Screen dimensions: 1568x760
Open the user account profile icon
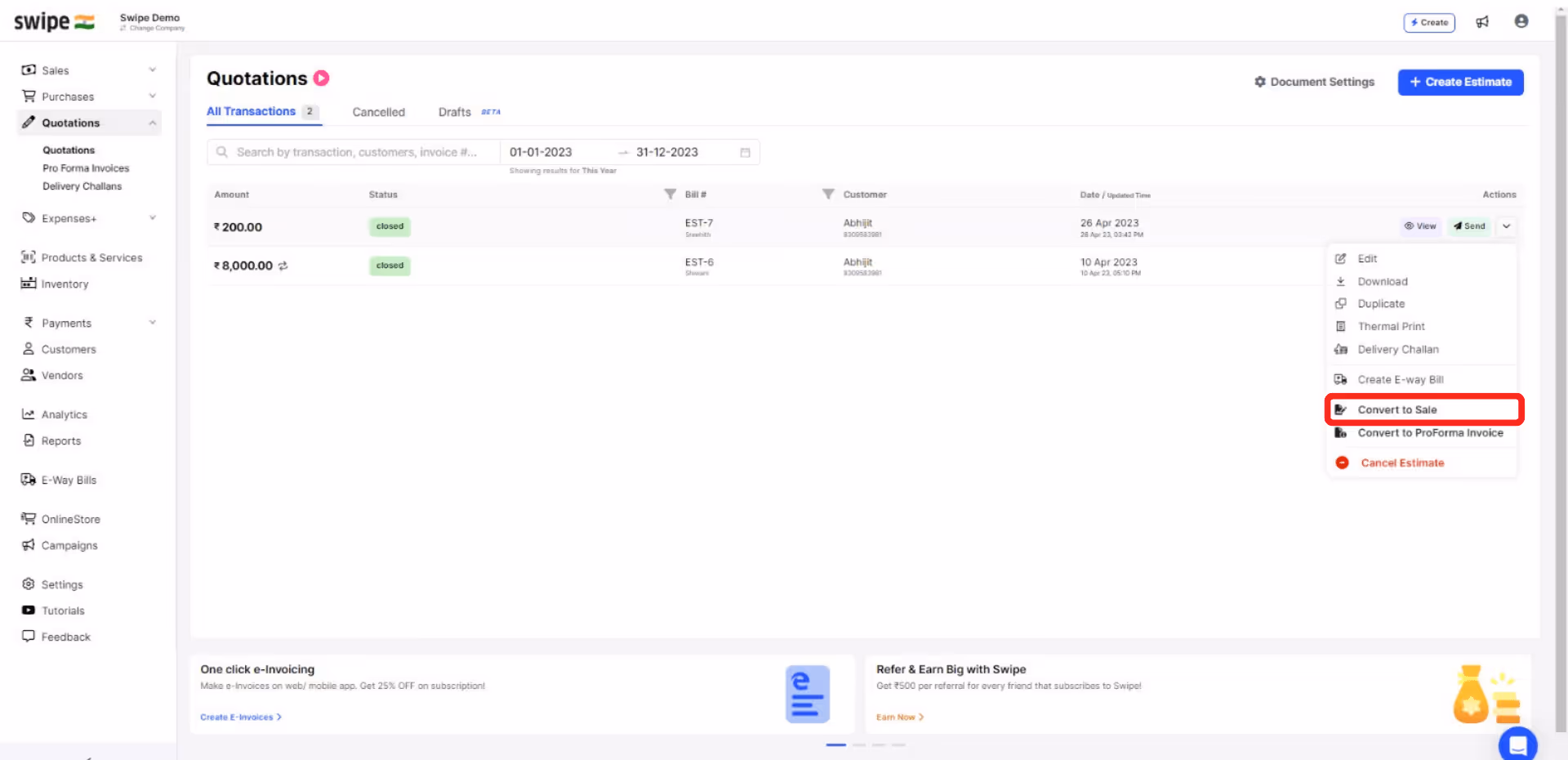(1521, 21)
